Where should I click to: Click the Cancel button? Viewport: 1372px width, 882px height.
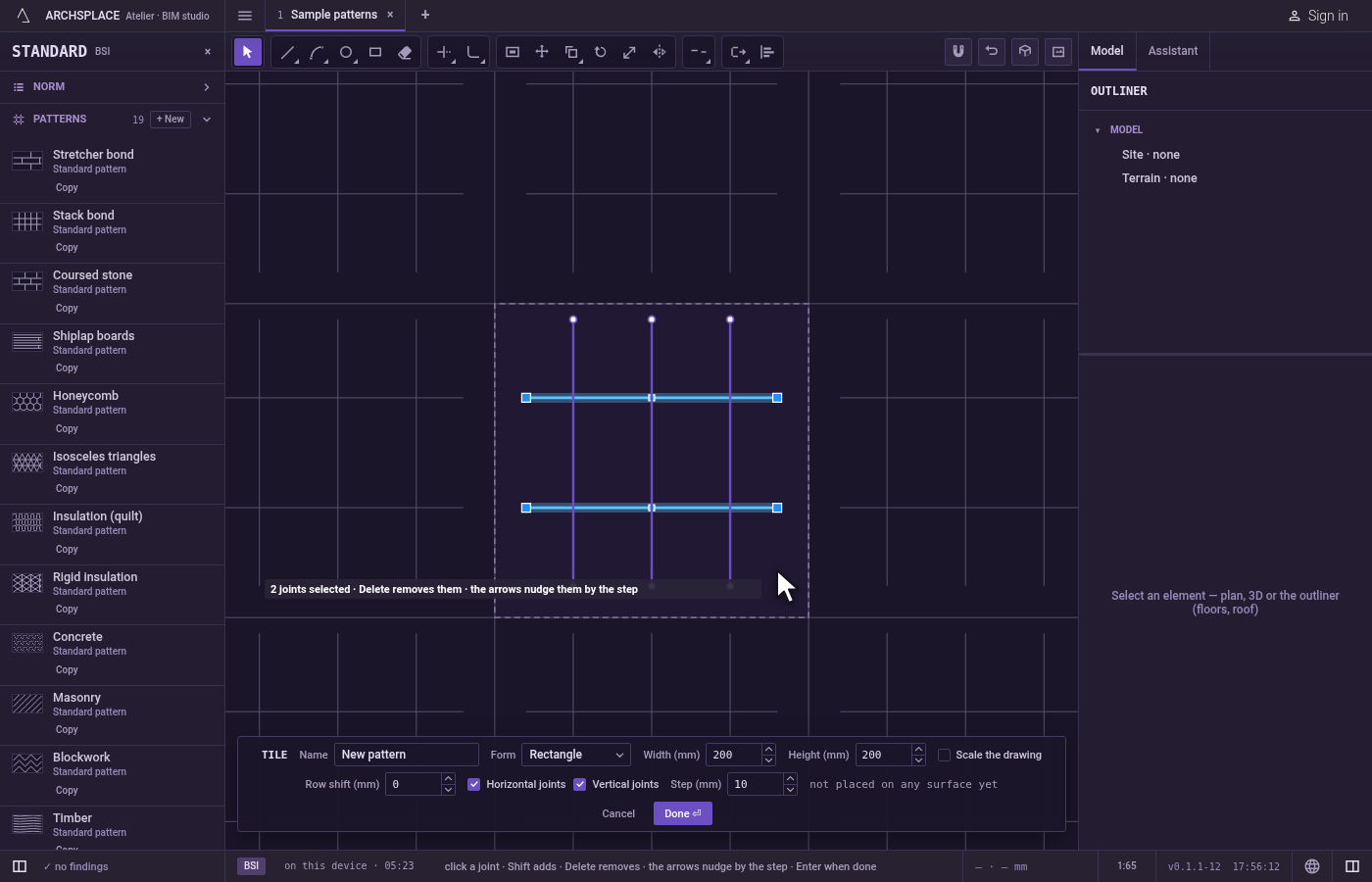pyautogui.click(x=618, y=813)
